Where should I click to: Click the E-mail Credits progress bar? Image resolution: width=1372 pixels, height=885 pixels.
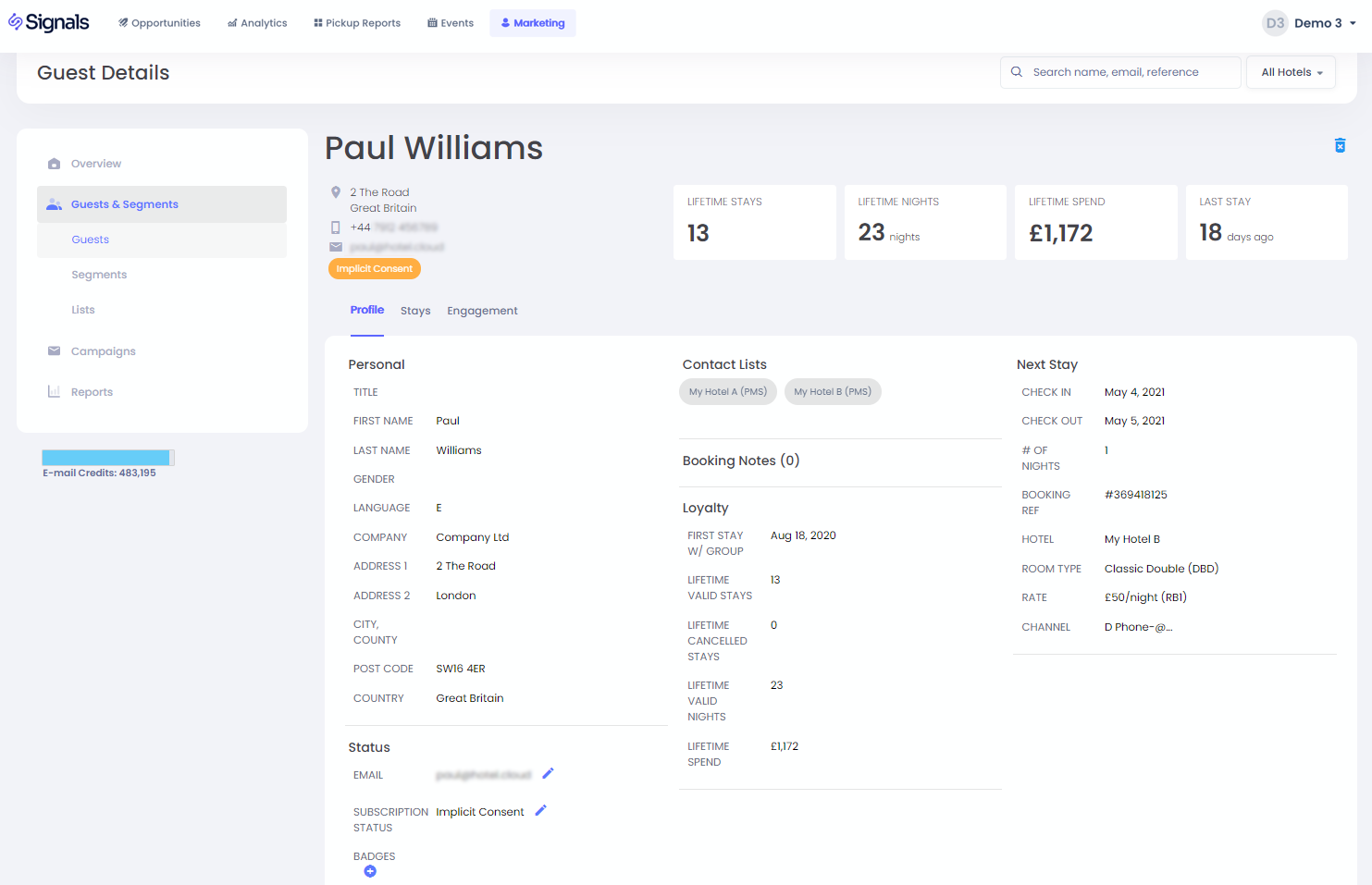point(107,458)
